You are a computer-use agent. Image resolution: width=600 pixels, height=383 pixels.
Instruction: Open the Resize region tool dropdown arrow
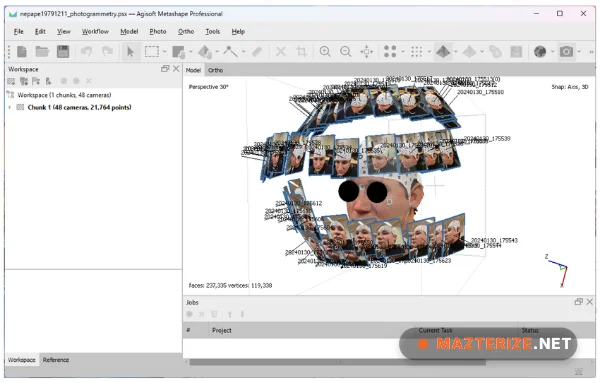pyautogui.click(x=191, y=51)
